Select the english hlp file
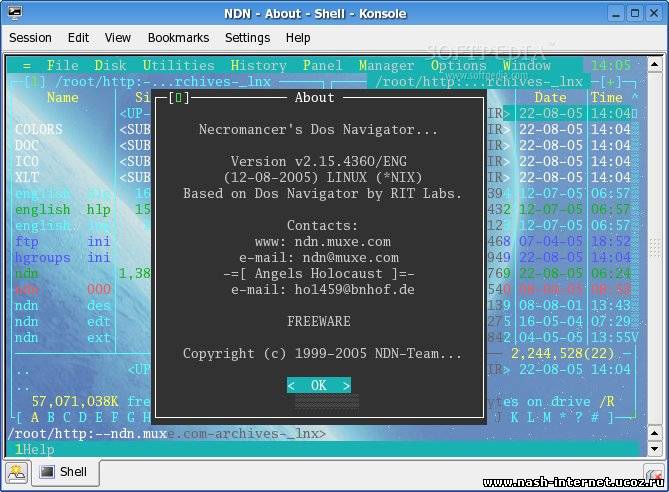This screenshot has height=492, width=669. click(63, 210)
